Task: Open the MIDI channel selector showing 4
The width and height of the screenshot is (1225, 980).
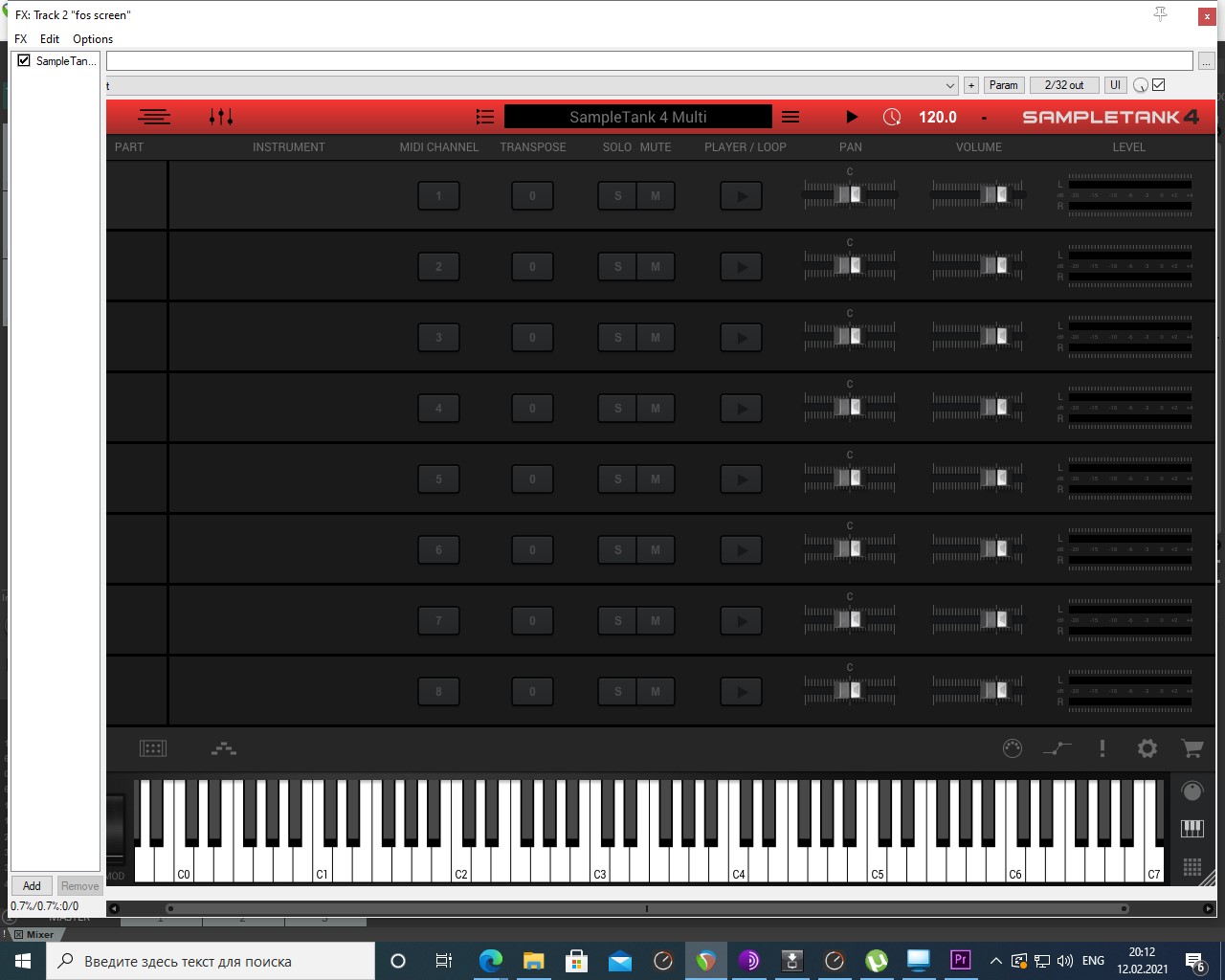Action: click(x=439, y=409)
